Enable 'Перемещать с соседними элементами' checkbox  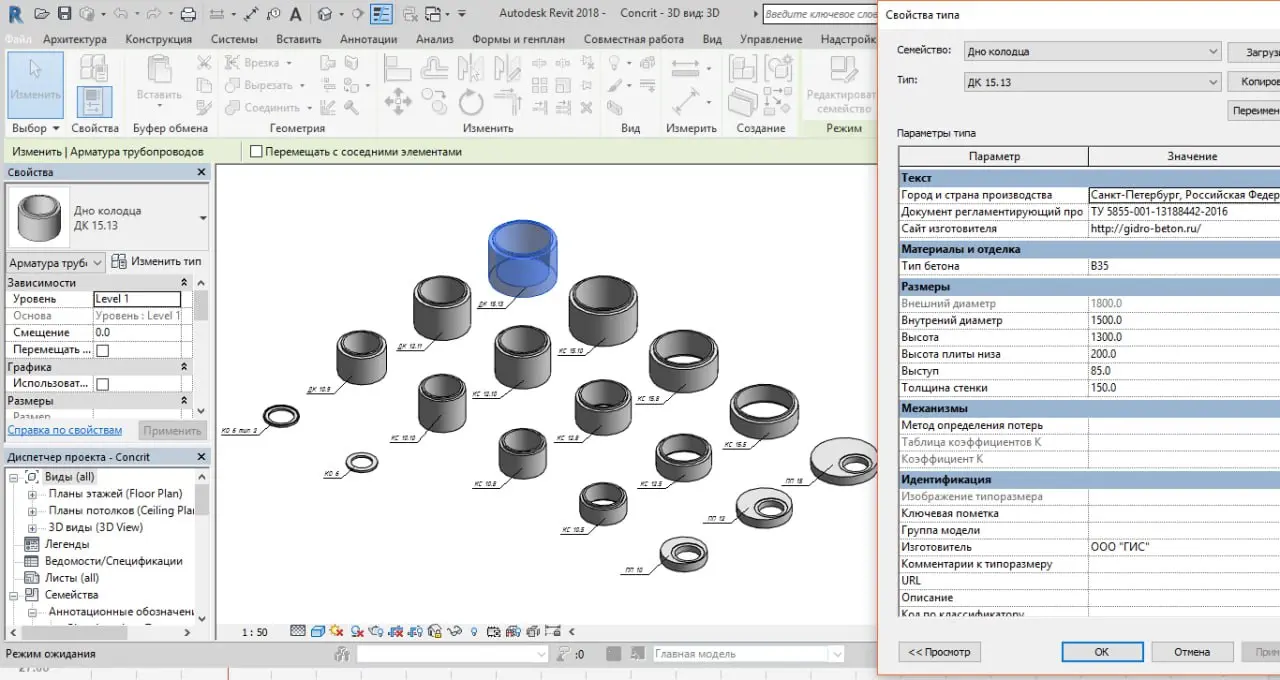pos(256,152)
